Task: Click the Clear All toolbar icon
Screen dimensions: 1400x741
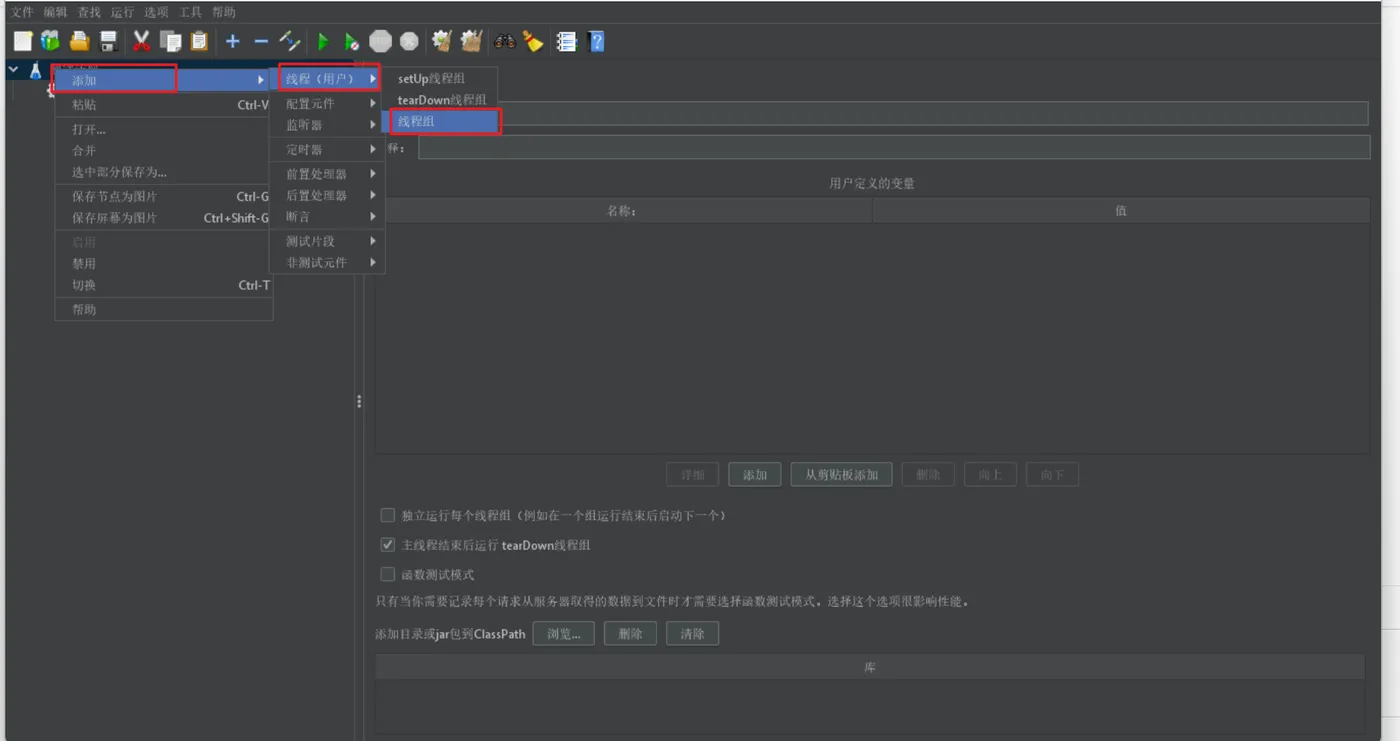Action: [471, 41]
